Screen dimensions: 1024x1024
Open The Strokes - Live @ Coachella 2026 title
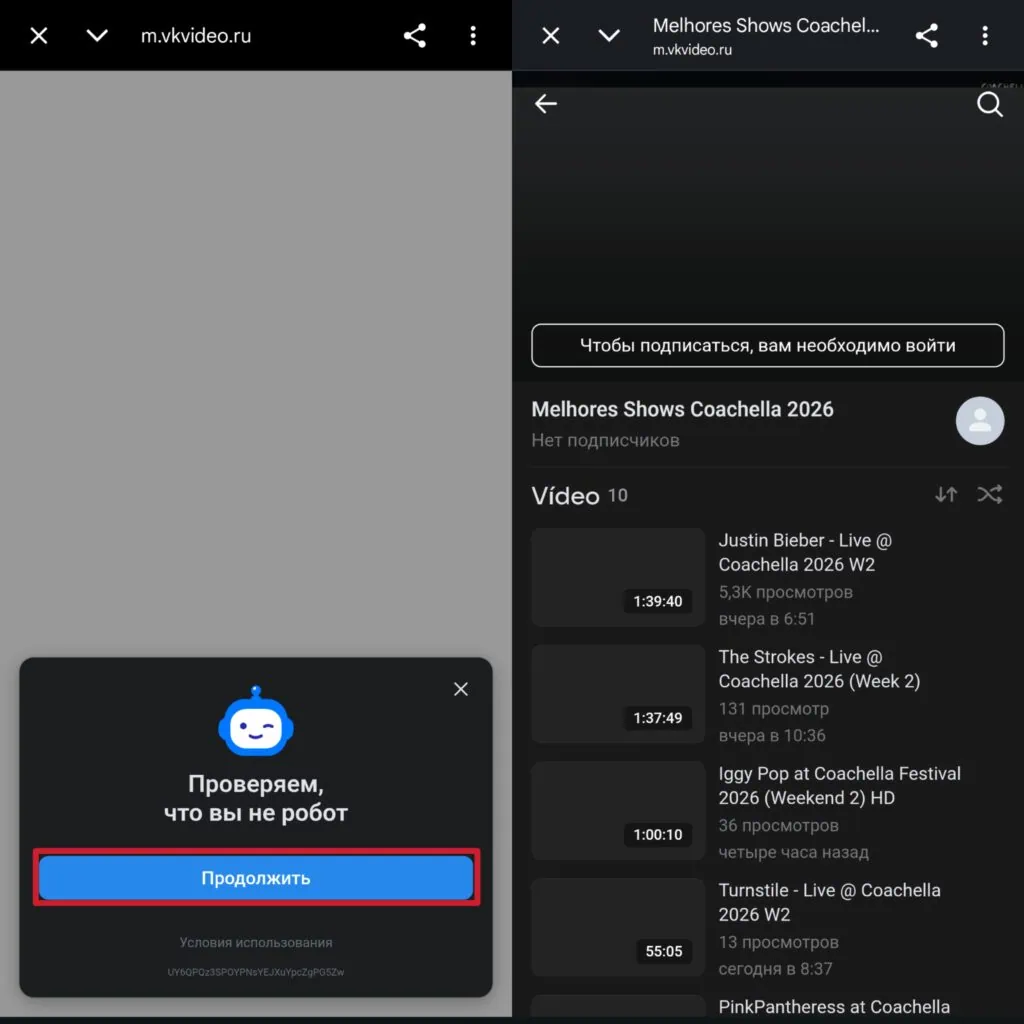820,669
